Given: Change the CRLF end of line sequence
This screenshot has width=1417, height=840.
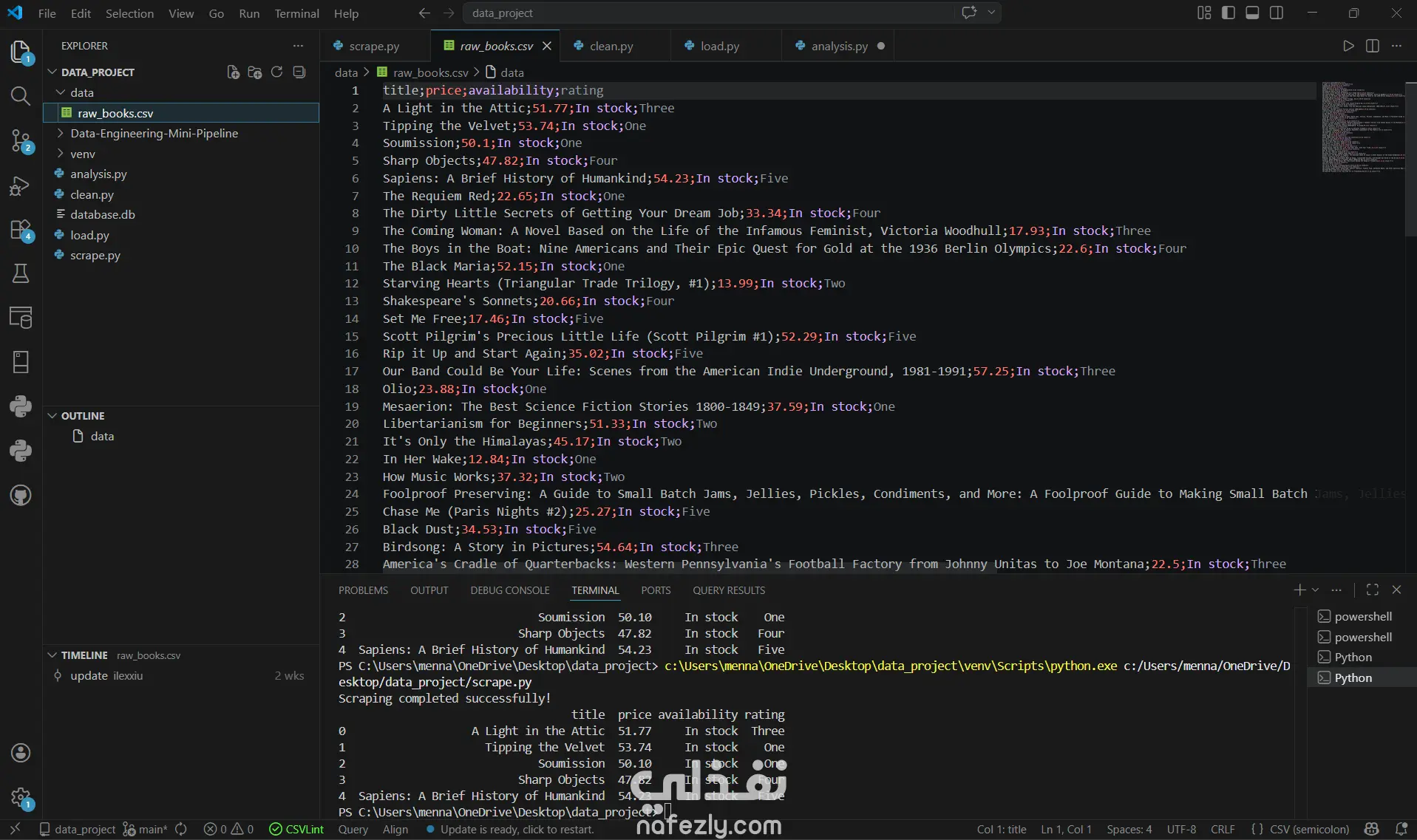Looking at the screenshot, I should coord(1223,829).
